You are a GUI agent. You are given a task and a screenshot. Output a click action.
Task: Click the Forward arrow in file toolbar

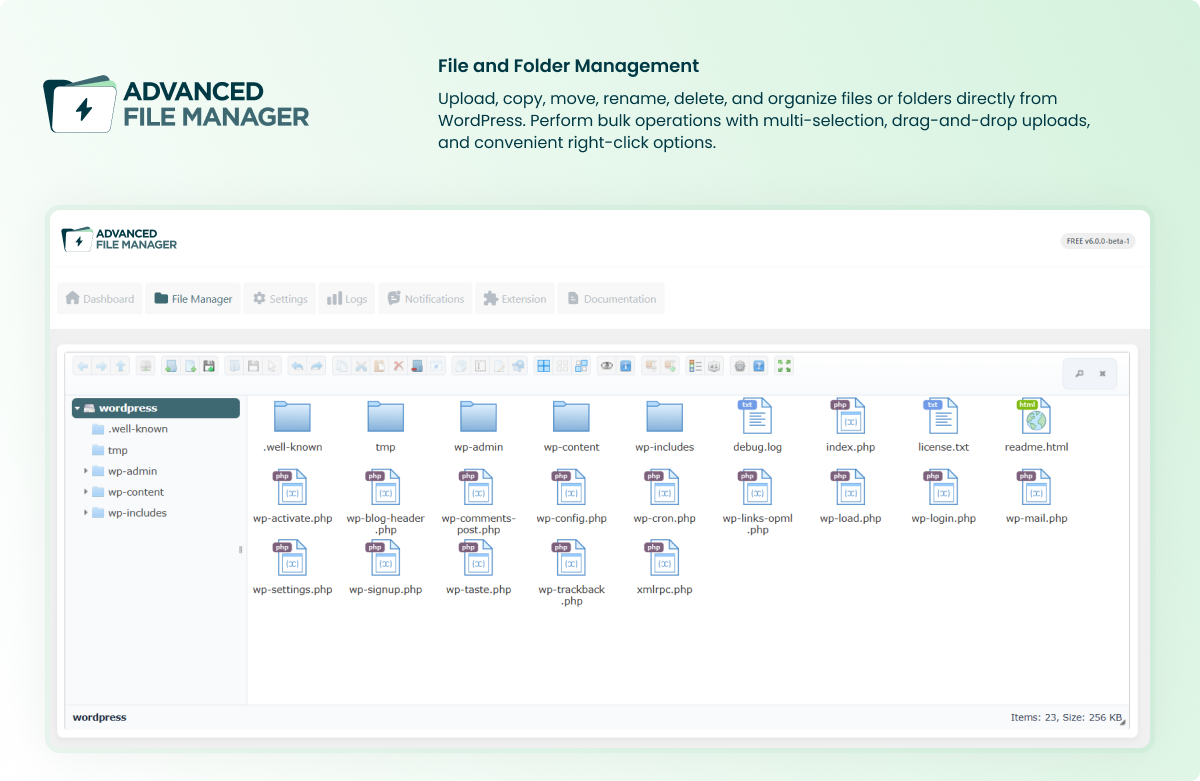point(101,367)
